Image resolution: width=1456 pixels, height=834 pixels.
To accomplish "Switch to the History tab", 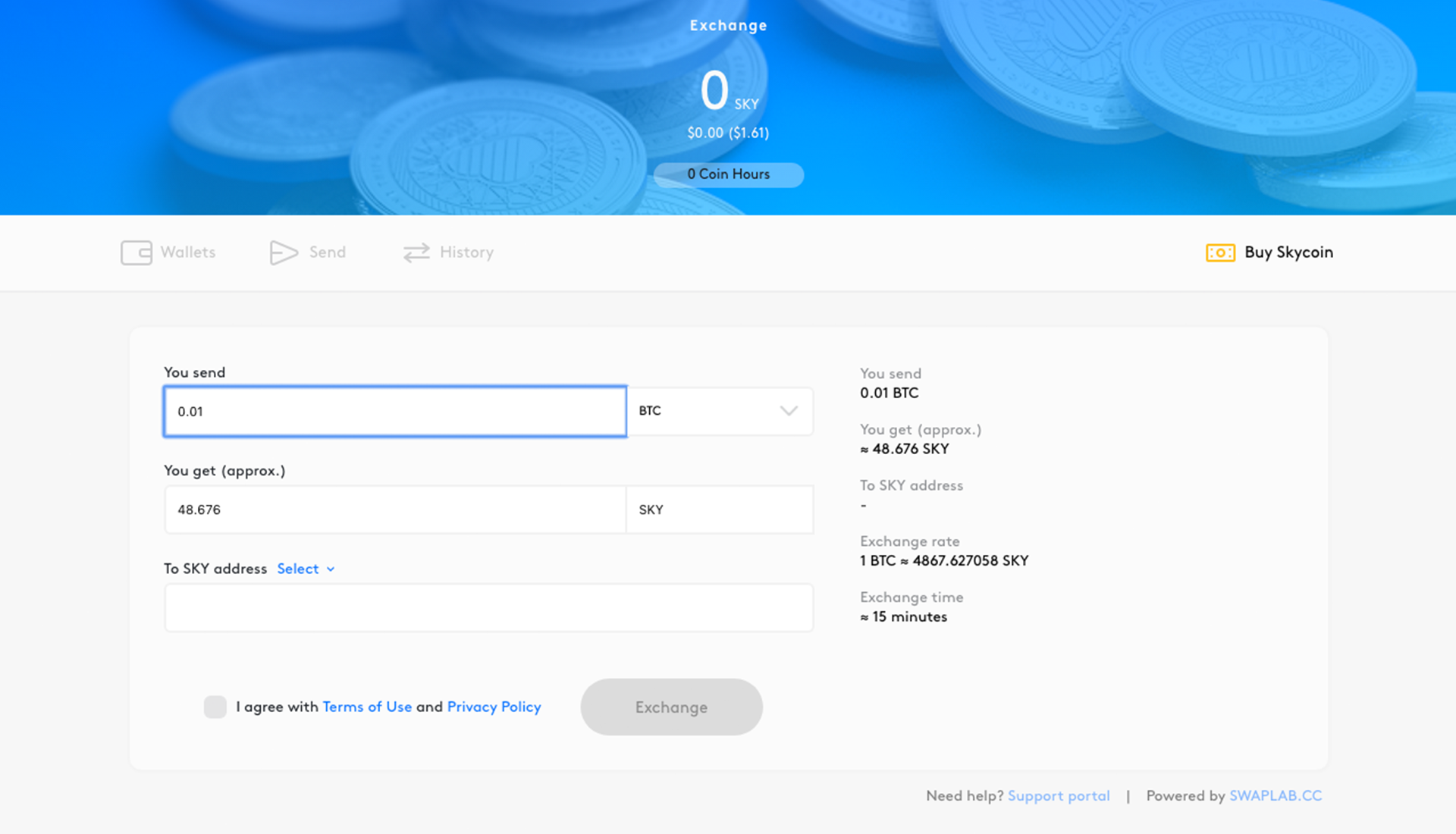I will (466, 252).
